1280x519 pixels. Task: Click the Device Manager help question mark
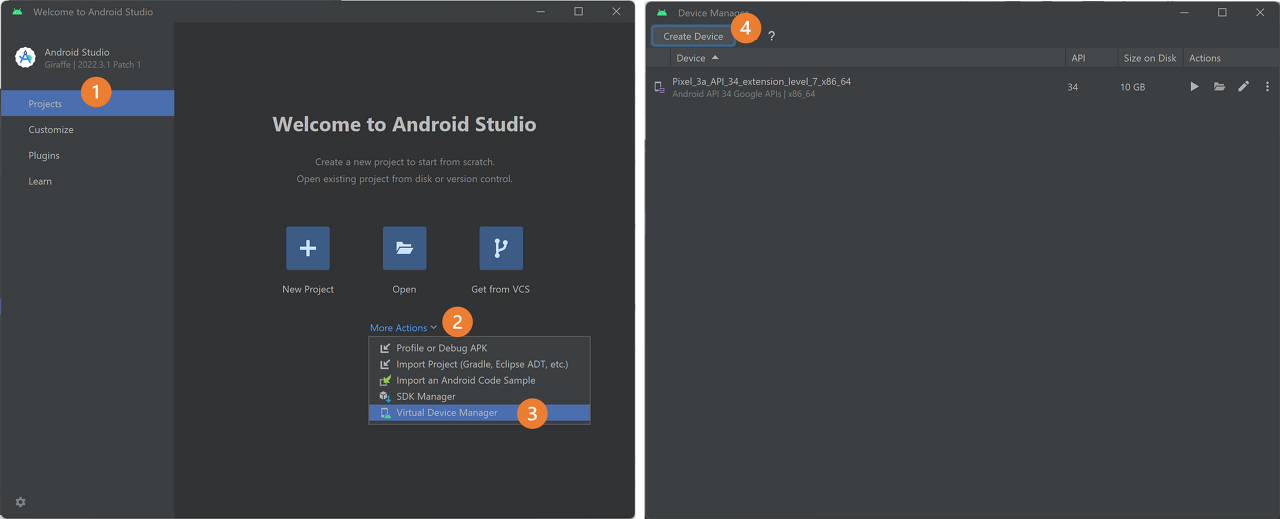[771, 36]
